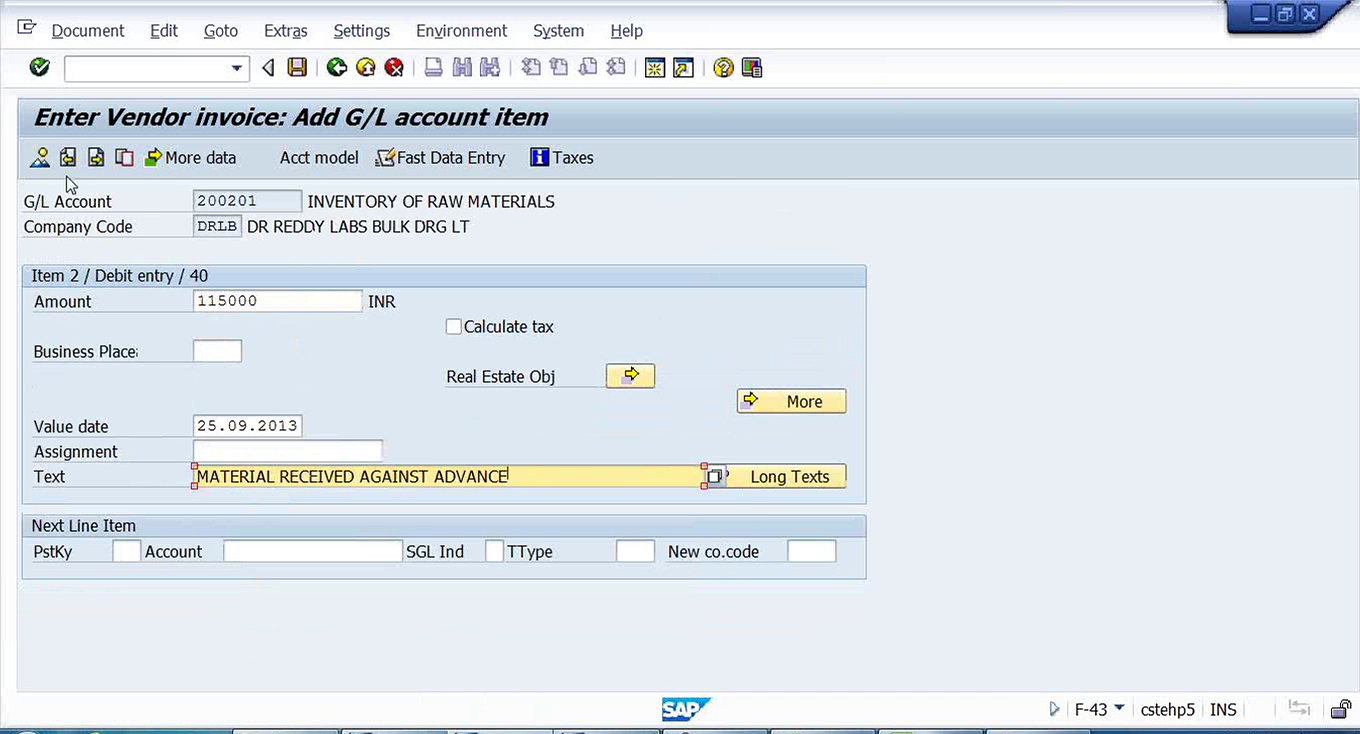
Task: Click the status bar connection arrows icon
Action: click(1299, 708)
